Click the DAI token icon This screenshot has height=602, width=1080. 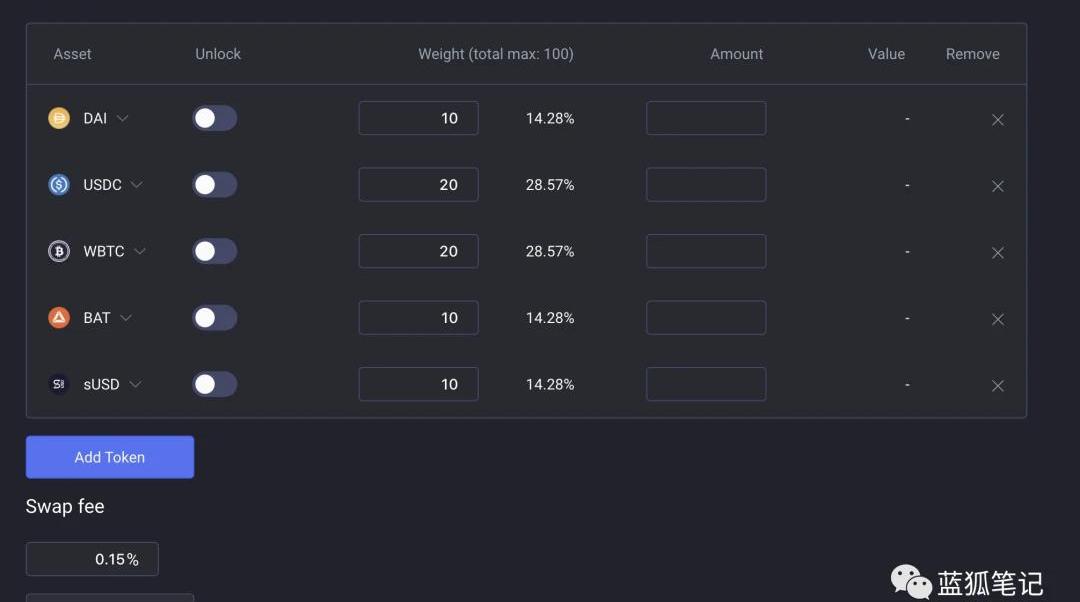coord(59,118)
